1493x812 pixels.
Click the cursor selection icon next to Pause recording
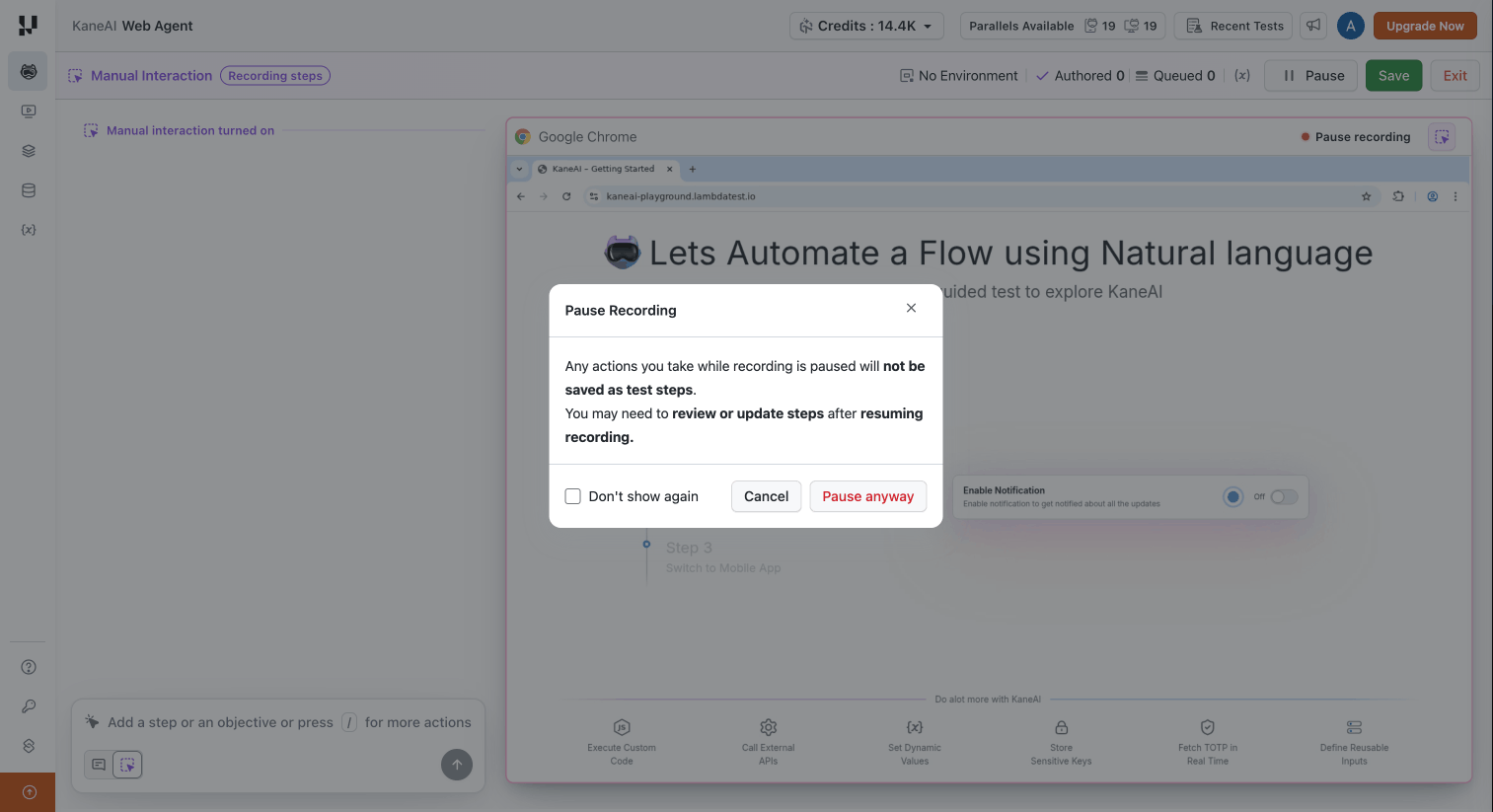point(1442,137)
